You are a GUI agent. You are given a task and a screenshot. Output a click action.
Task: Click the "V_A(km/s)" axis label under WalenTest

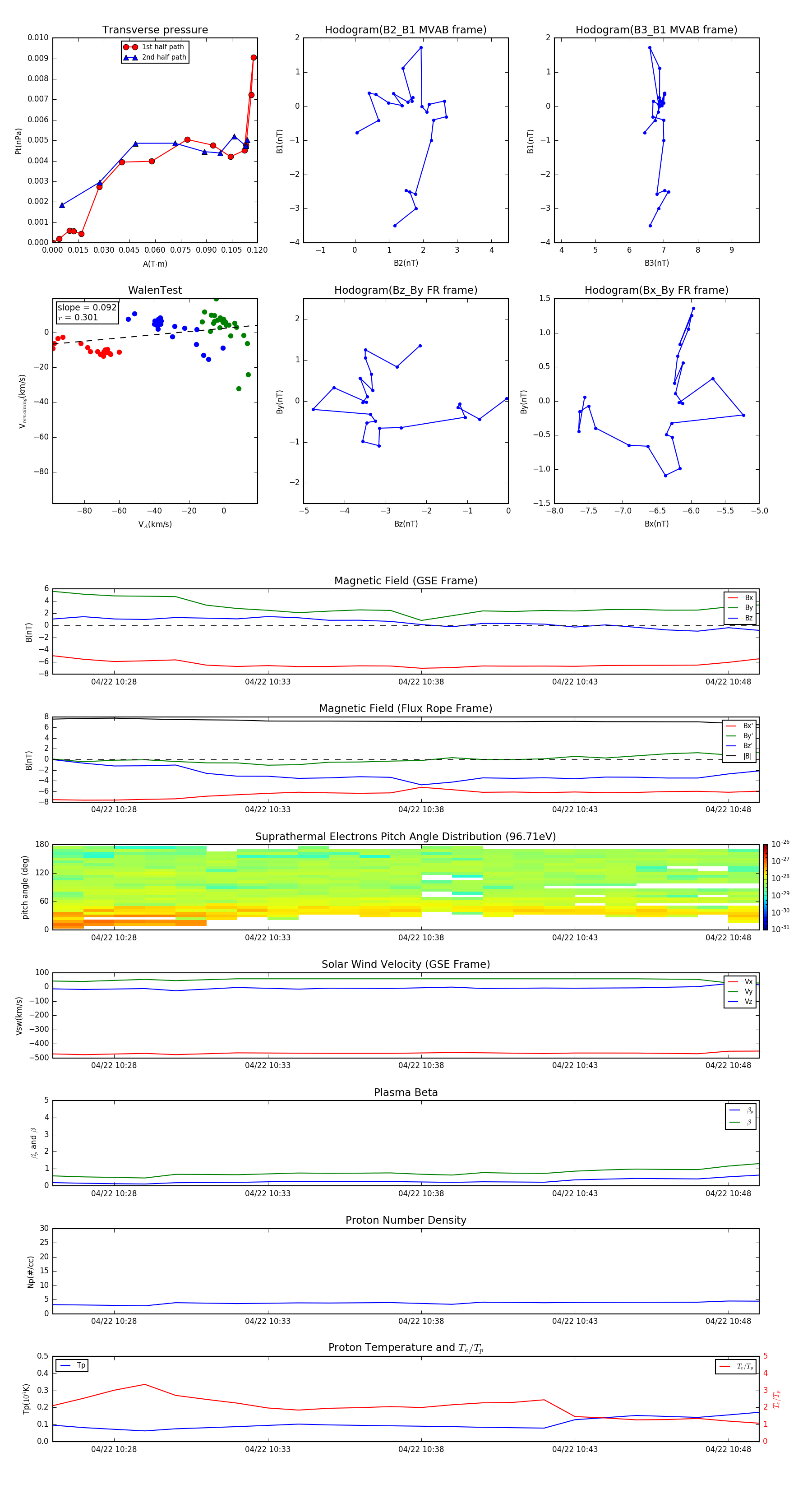pyautogui.click(x=155, y=524)
